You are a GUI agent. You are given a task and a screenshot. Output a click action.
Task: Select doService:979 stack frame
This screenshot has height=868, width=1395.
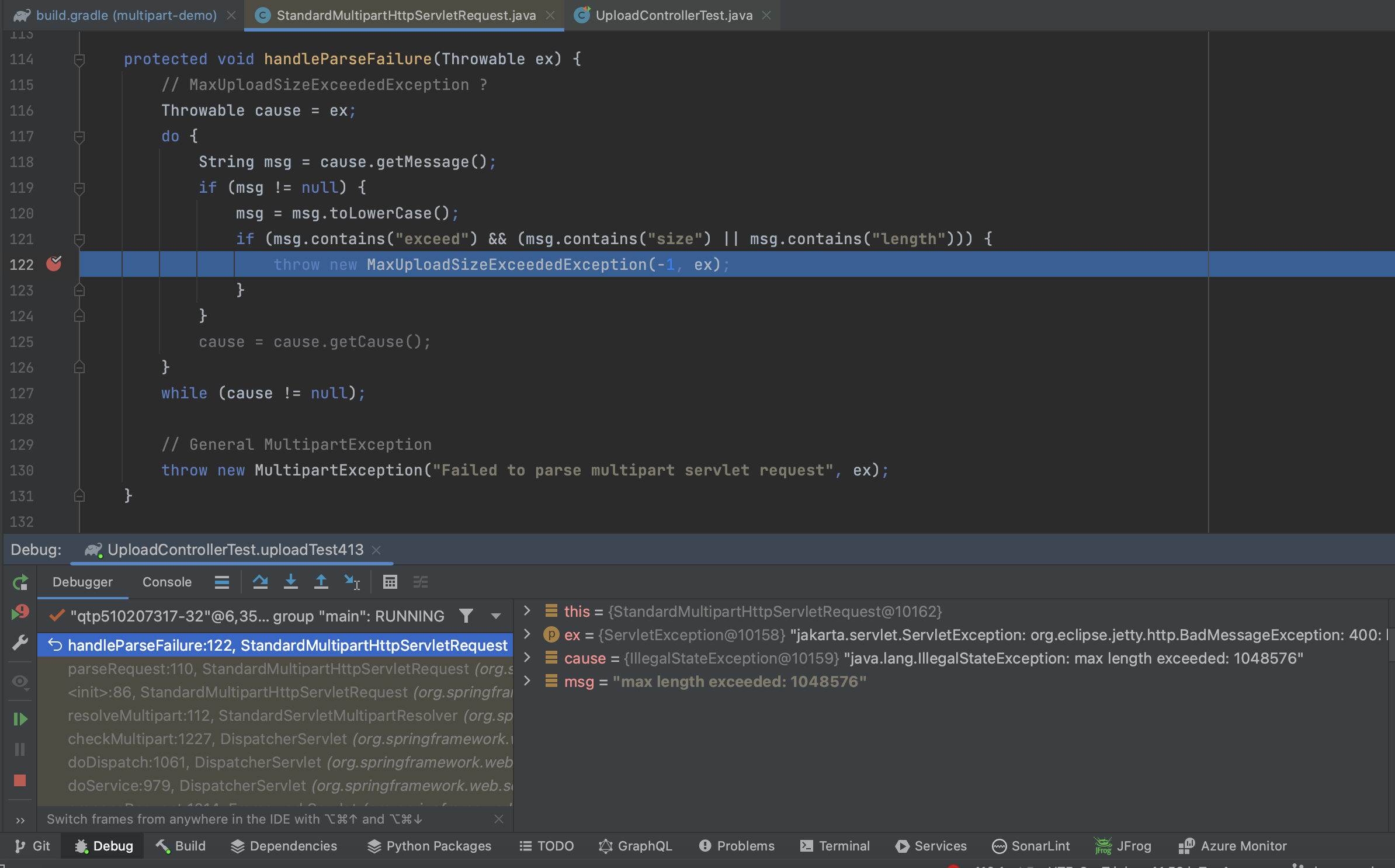[275, 786]
